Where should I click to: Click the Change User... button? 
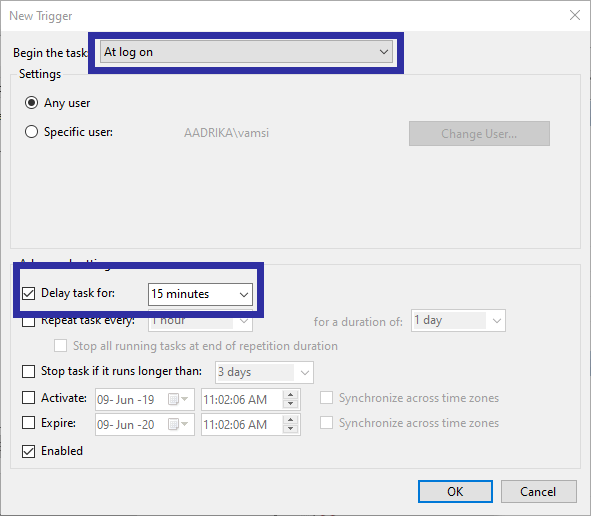coord(479,133)
